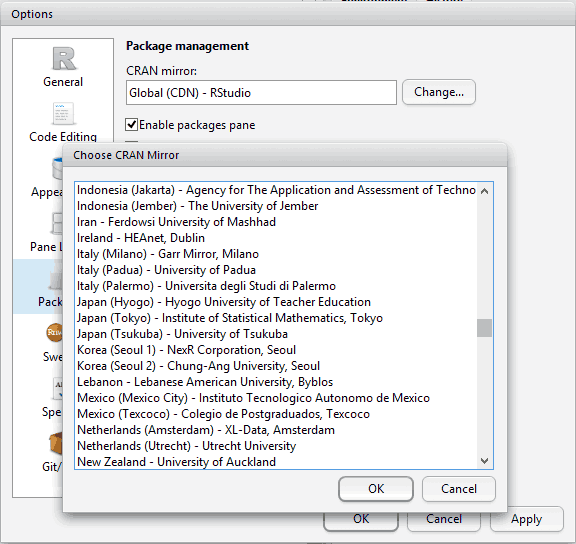Click Cancel button in Options window
The height and width of the screenshot is (544, 576).
coord(444,519)
